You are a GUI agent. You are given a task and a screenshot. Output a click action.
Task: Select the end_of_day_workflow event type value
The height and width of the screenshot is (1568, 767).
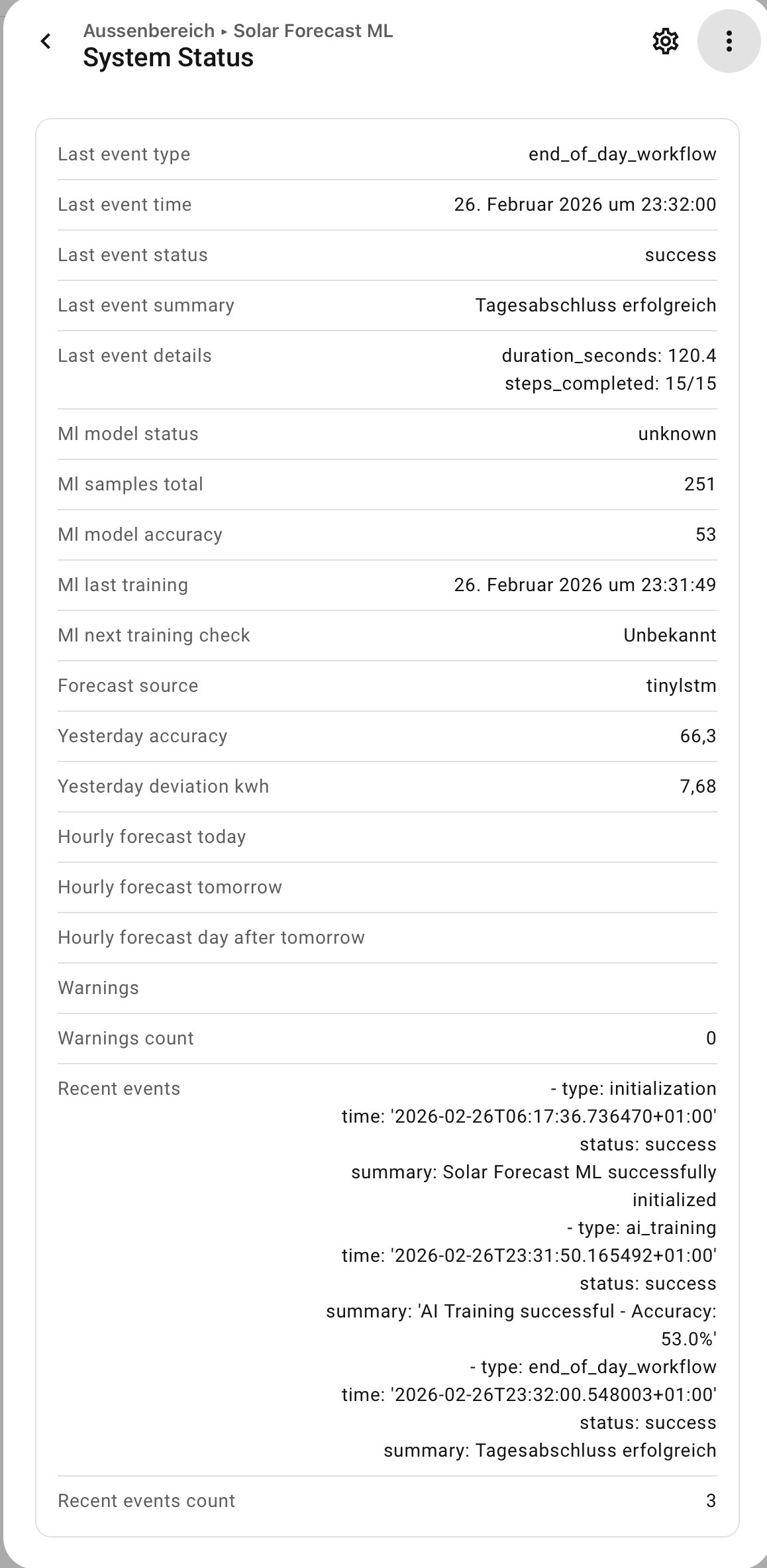[622, 154]
